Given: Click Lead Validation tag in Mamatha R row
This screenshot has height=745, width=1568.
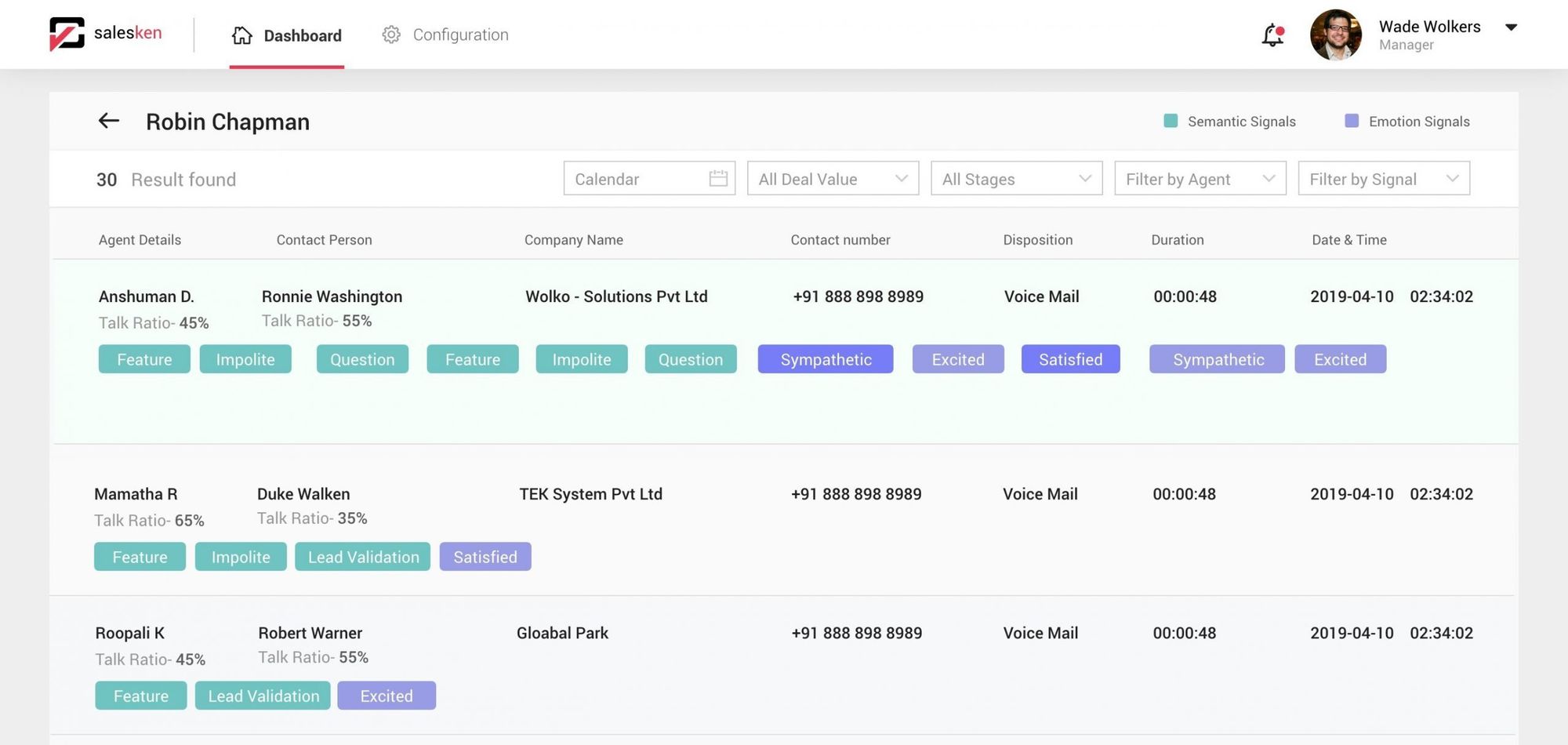Looking at the screenshot, I should [x=363, y=557].
